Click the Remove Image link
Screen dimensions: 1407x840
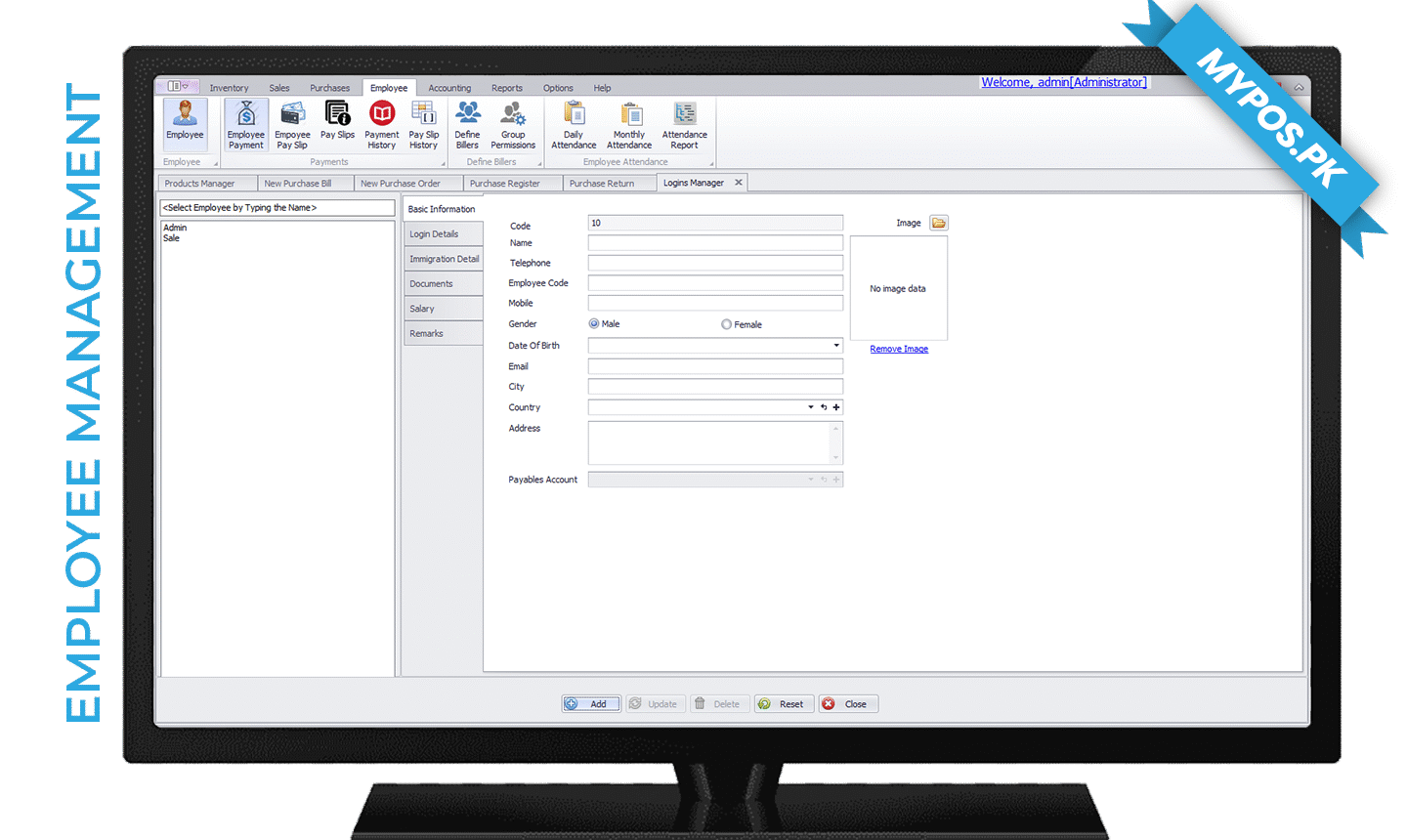[x=899, y=349]
